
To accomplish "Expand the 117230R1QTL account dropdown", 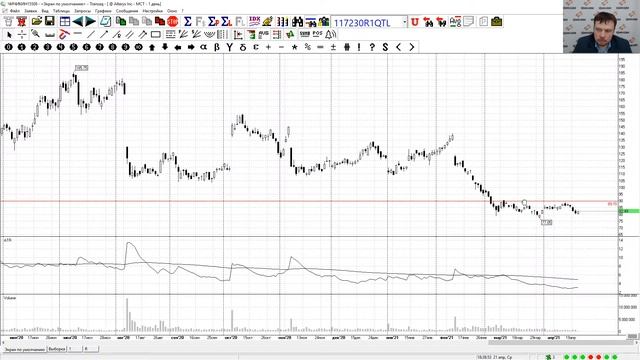I will point(404,22).
